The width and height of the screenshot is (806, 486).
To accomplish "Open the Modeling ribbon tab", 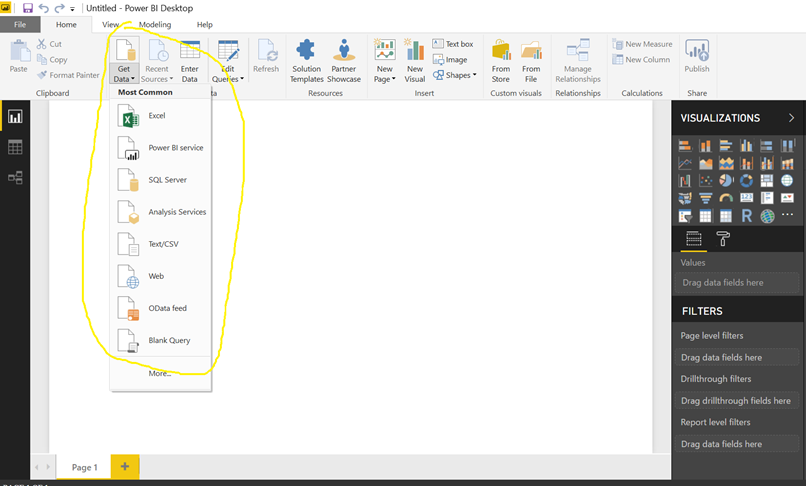I will [x=154, y=24].
